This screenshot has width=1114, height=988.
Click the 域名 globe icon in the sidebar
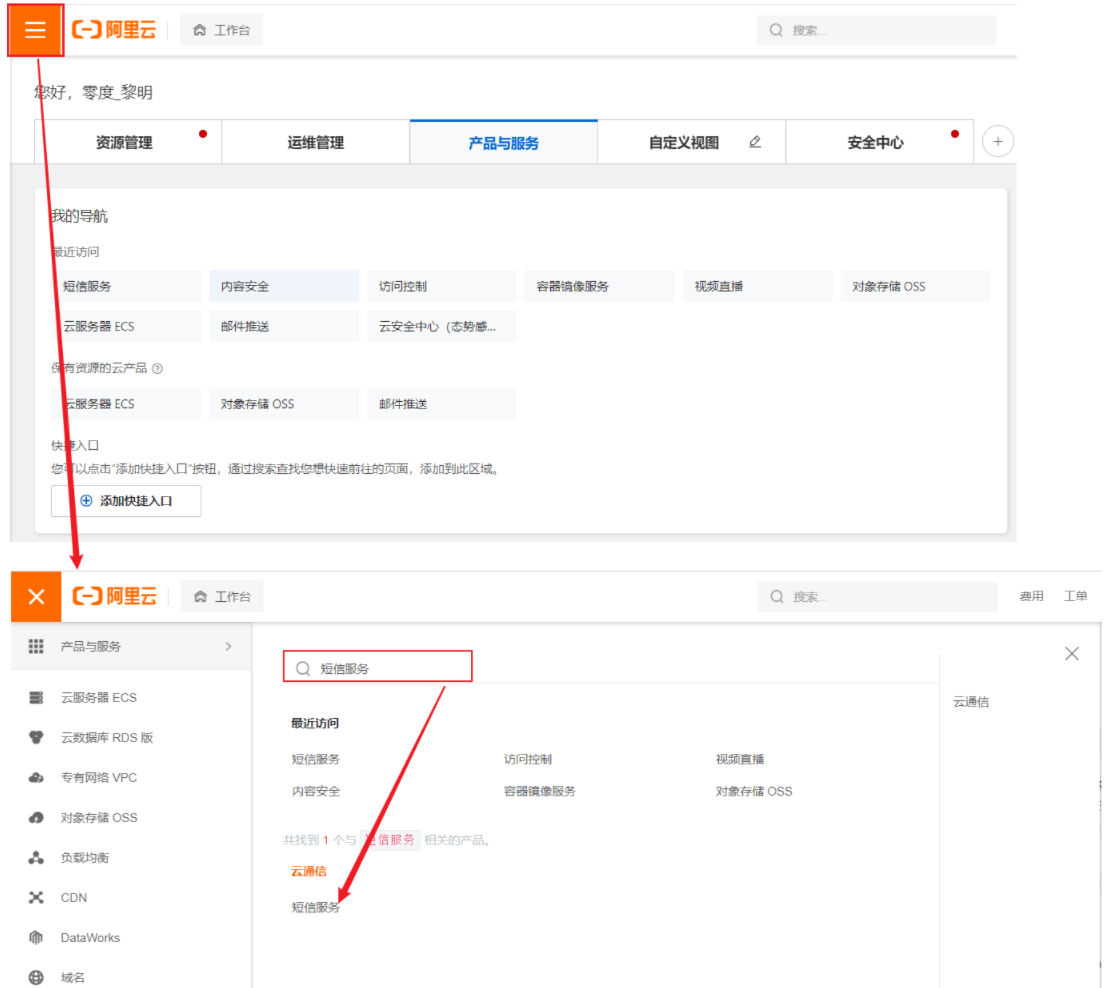(36, 977)
